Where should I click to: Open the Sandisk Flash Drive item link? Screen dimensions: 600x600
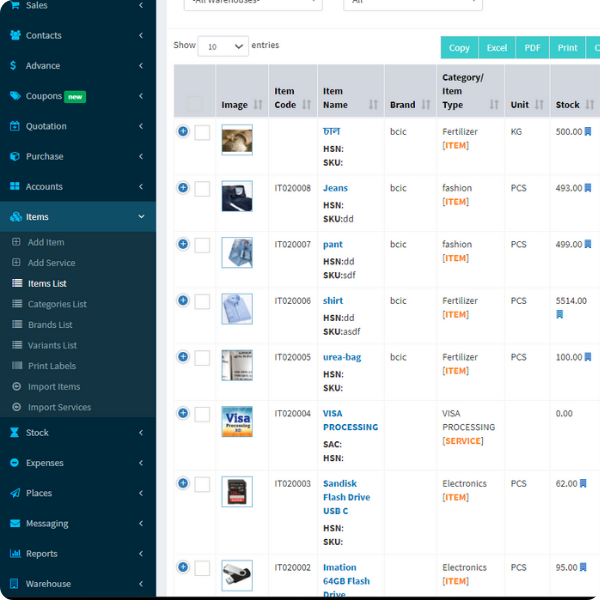click(x=345, y=497)
